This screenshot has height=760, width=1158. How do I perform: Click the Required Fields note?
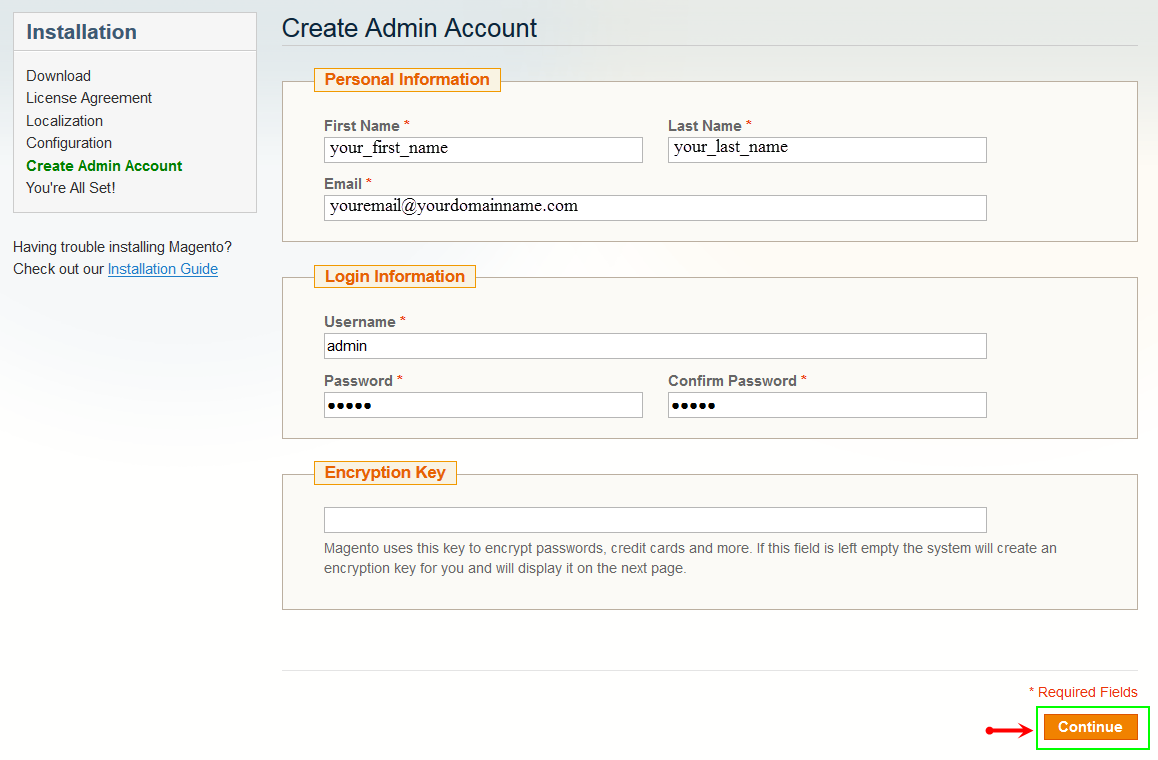tap(1083, 692)
